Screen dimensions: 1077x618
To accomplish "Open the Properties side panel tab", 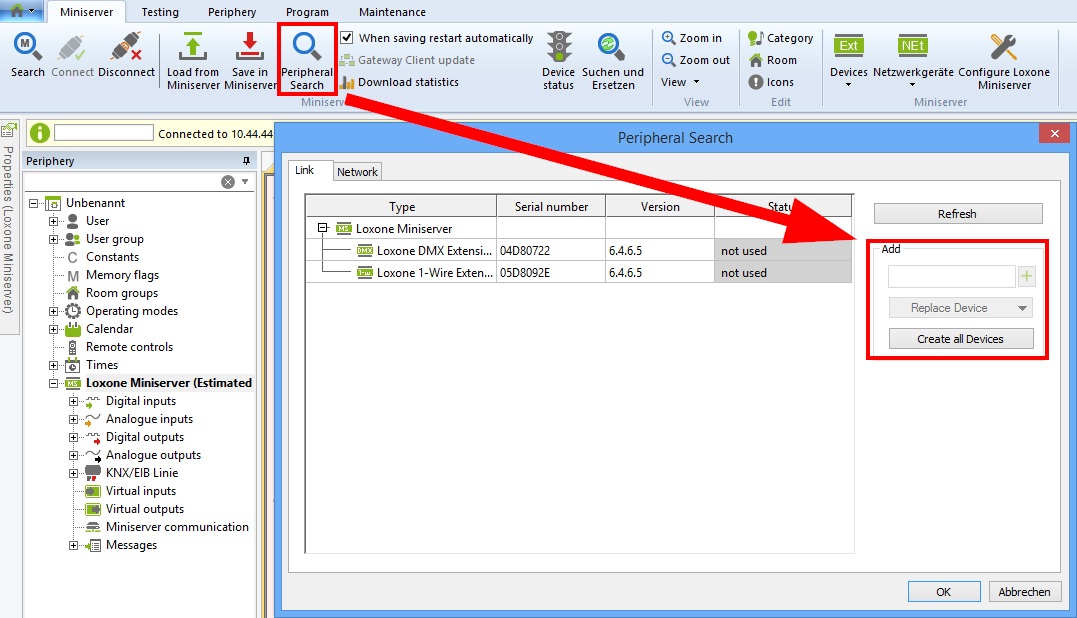I will point(8,227).
